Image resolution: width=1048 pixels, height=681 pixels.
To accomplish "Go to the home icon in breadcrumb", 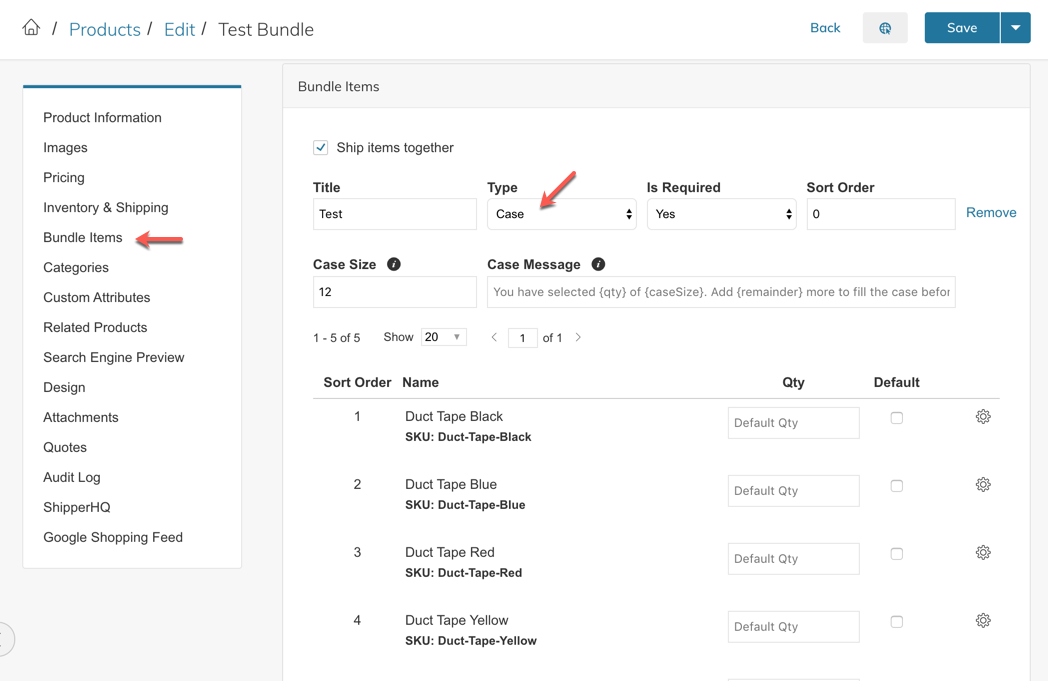I will pos(31,27).
